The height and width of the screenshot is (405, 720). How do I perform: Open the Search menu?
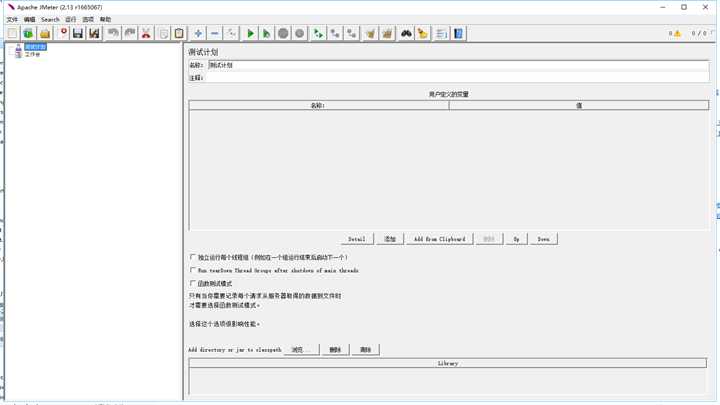[50, 19]
